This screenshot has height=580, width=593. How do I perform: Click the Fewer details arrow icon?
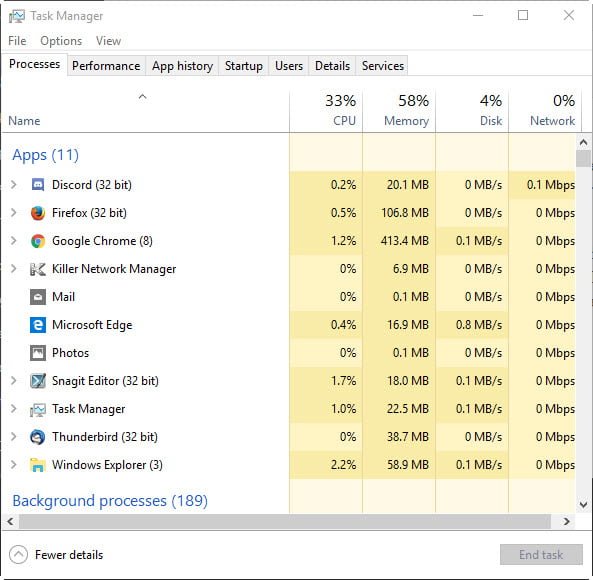tap(18, 555)
